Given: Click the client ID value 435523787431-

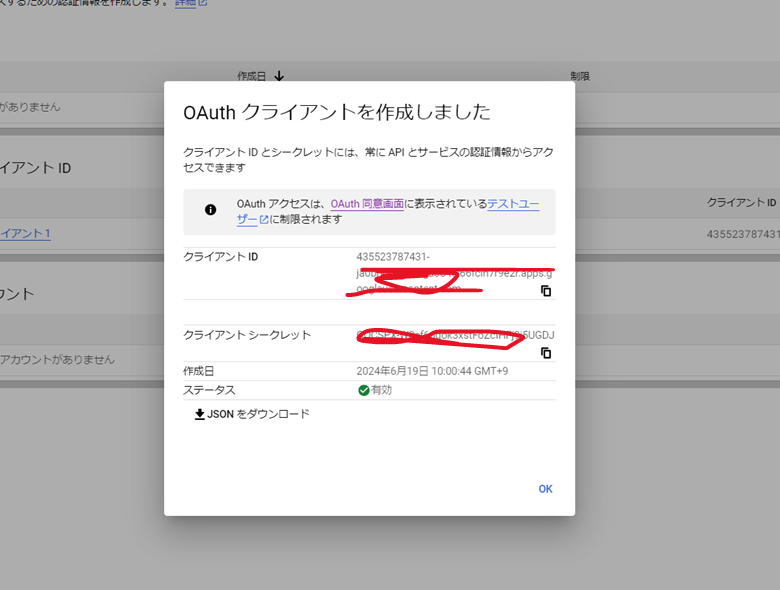Looking at the screenshot, I should 393,257.
